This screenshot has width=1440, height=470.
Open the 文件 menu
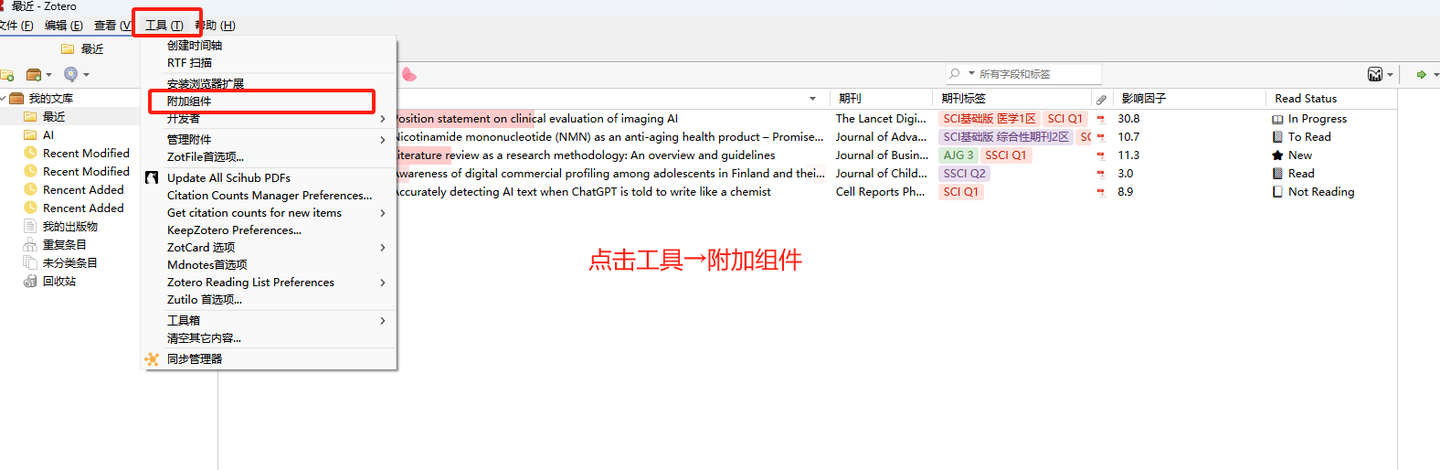18,25
